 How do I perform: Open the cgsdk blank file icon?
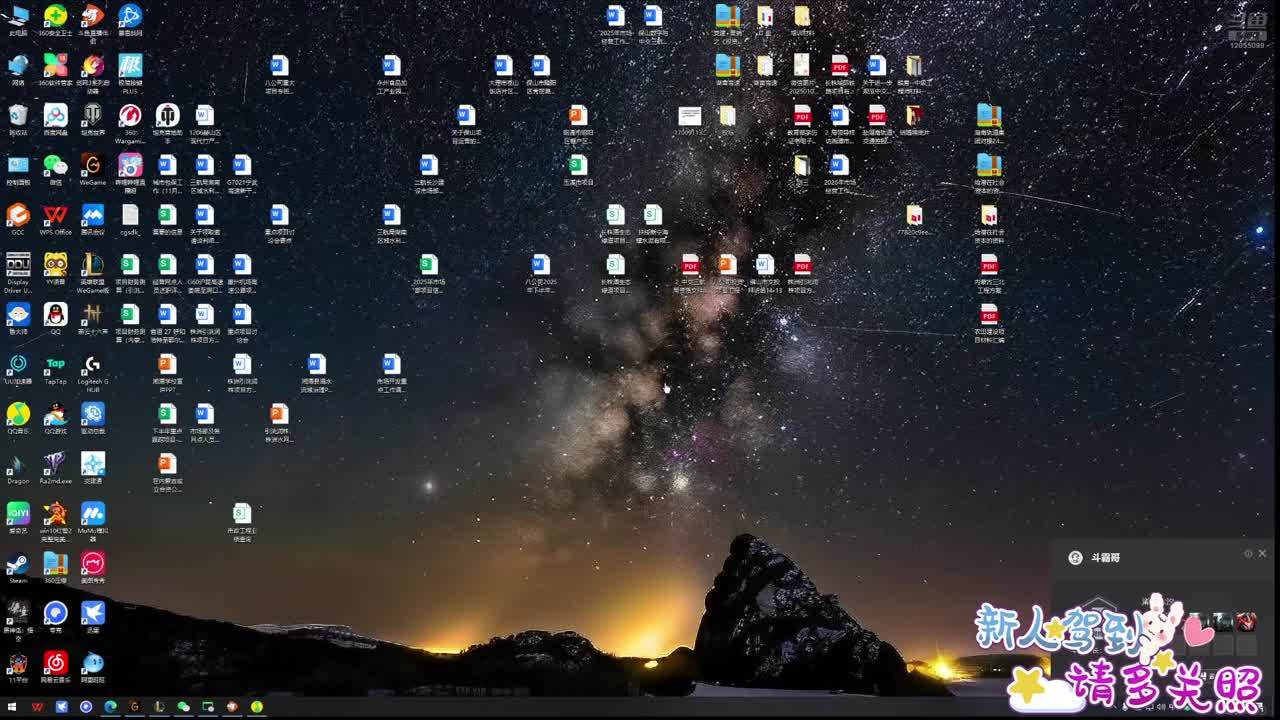(x=130, y=216)
